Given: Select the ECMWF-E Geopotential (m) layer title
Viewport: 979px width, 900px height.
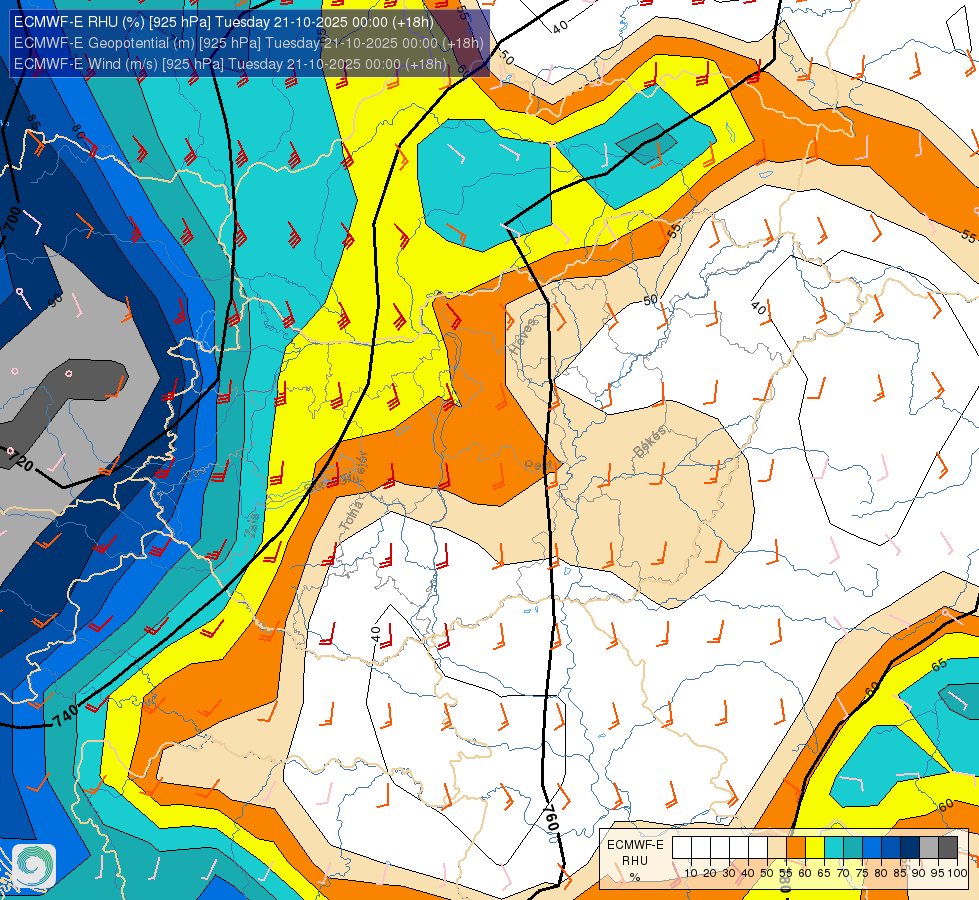Looking at the screenshot, I should click(248, 43).
